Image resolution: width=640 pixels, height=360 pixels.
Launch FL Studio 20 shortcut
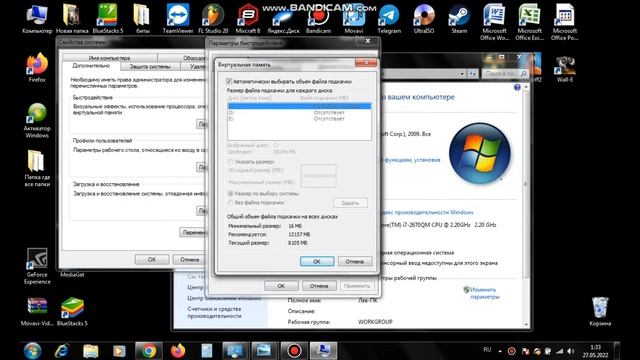(x=213, y=19)
